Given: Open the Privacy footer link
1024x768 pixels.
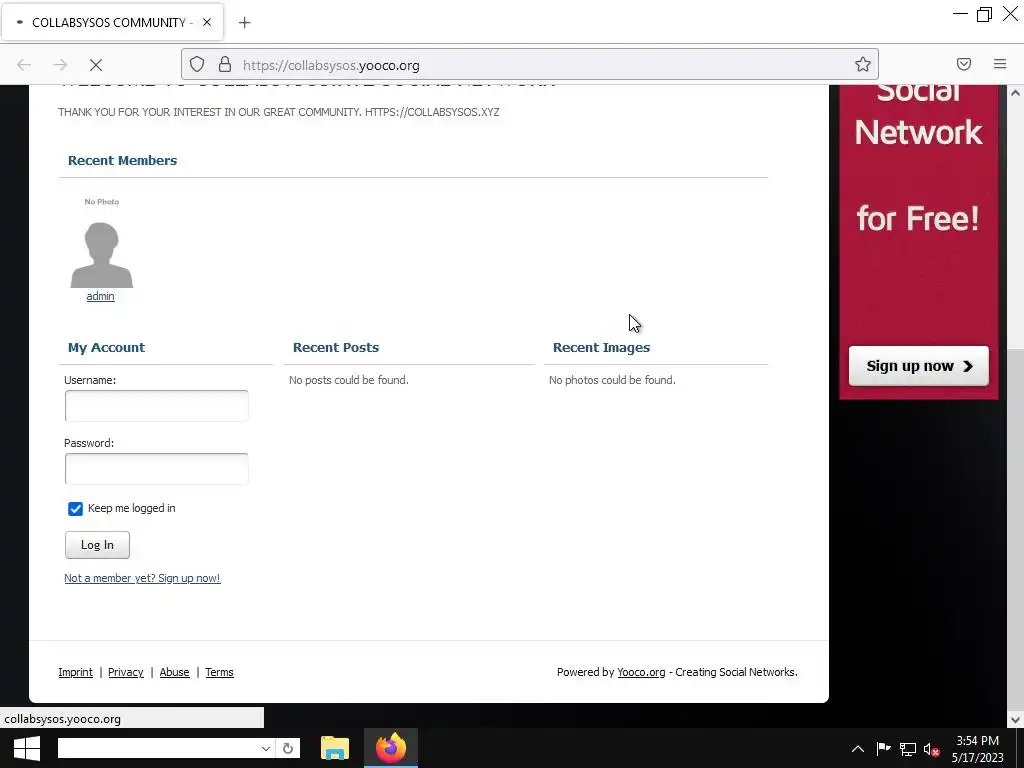Looking at the screenshot, I should 126,672.
